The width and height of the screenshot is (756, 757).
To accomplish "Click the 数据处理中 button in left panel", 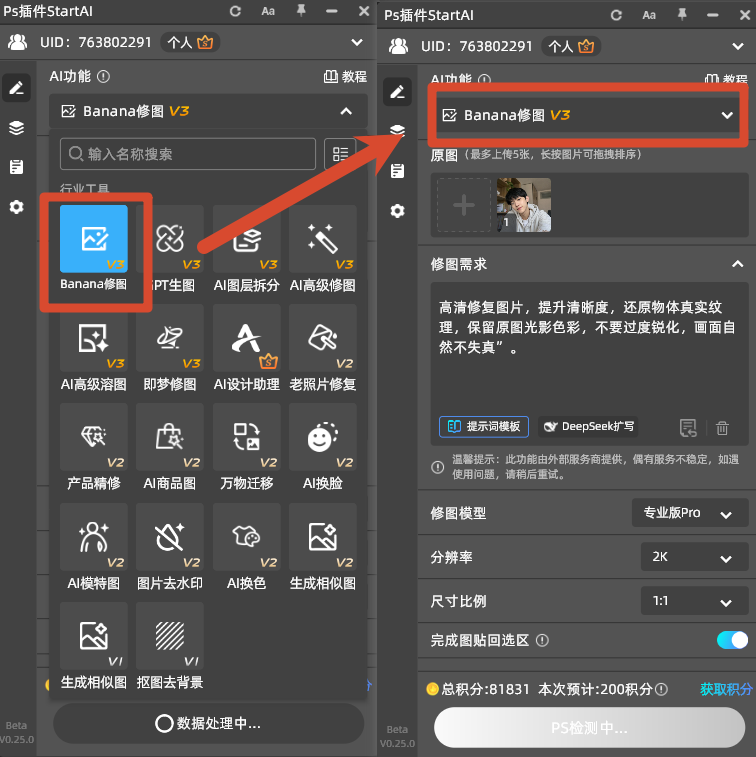I will (209, 723).
